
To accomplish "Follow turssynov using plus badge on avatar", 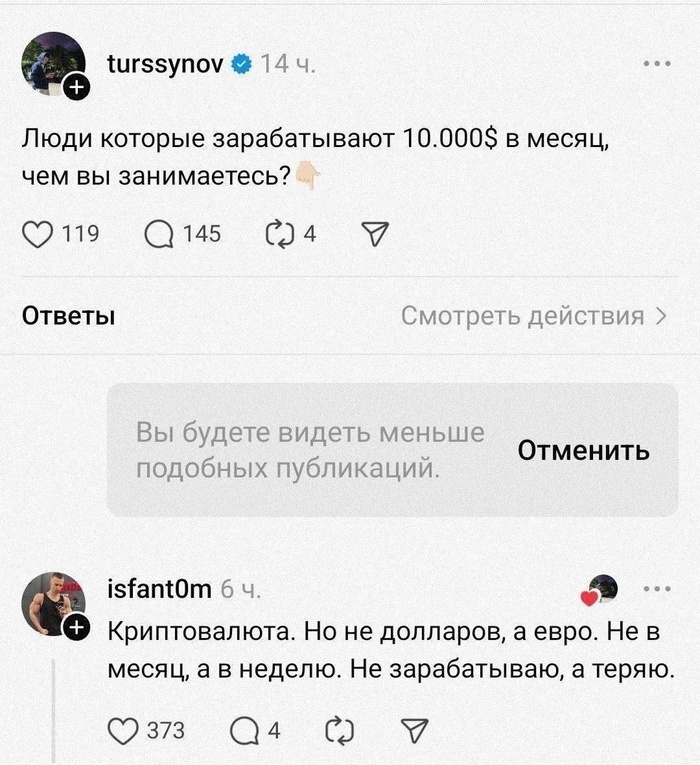I will 77,87.
